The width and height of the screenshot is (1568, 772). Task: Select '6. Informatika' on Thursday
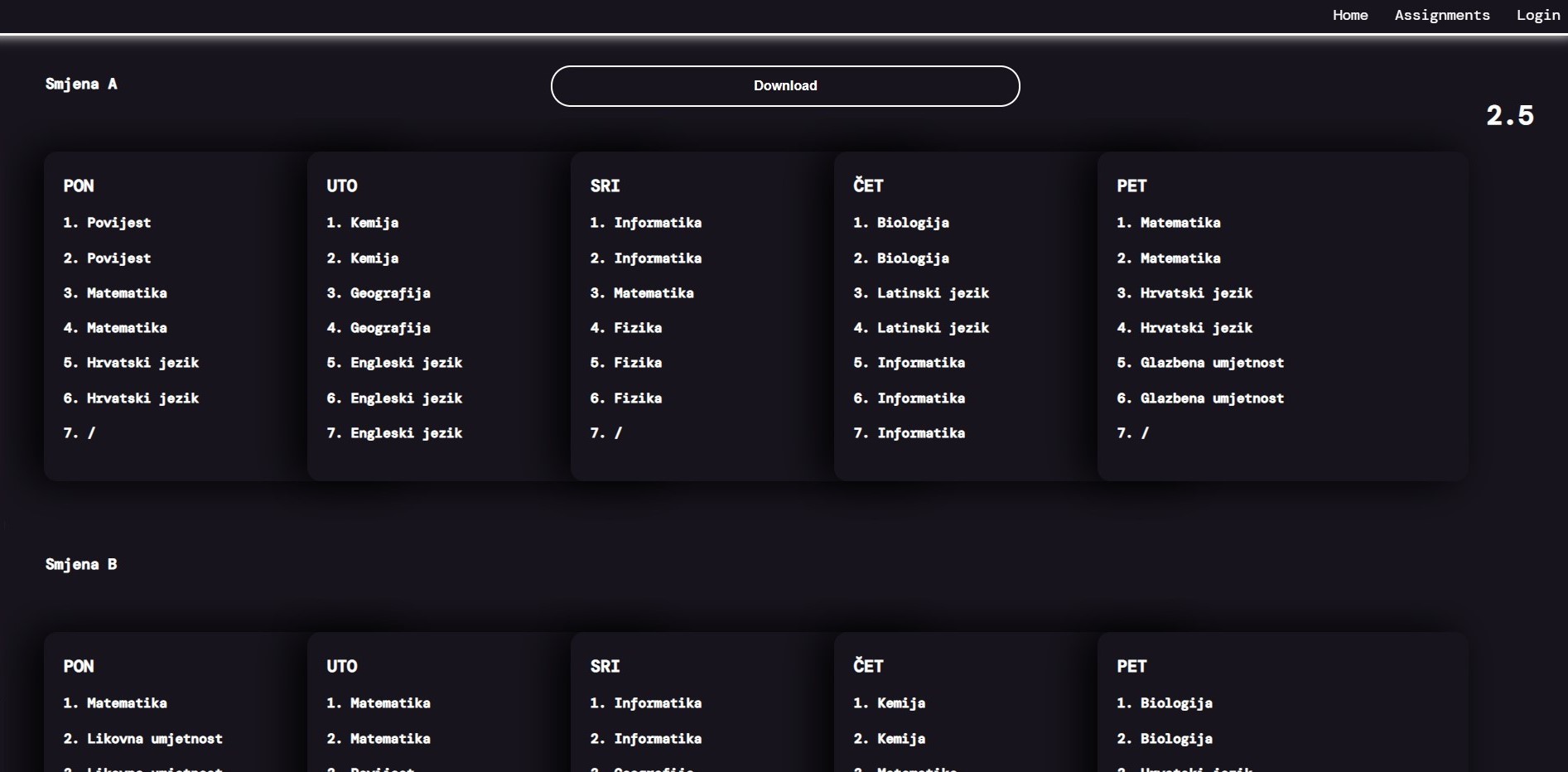click(909, 398)
